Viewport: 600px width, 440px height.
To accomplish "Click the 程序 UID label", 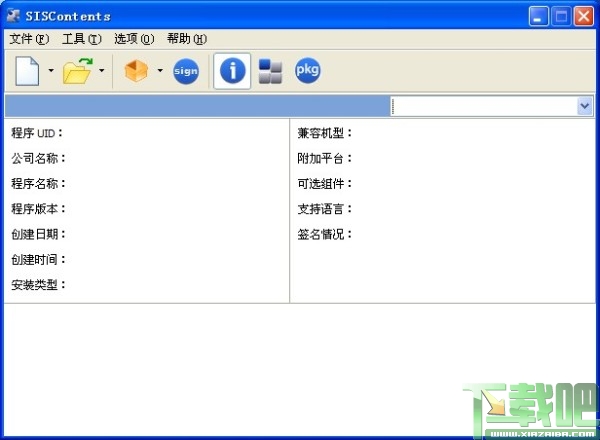I will pos(37,133).
